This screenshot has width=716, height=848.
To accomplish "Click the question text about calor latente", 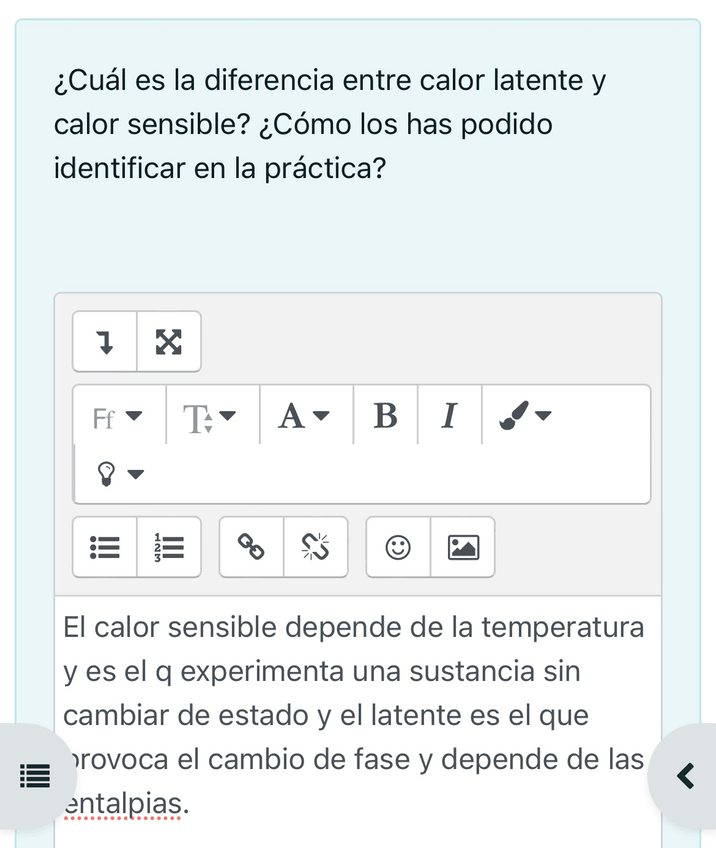I will pyautogui.click(x=330, y=123).
